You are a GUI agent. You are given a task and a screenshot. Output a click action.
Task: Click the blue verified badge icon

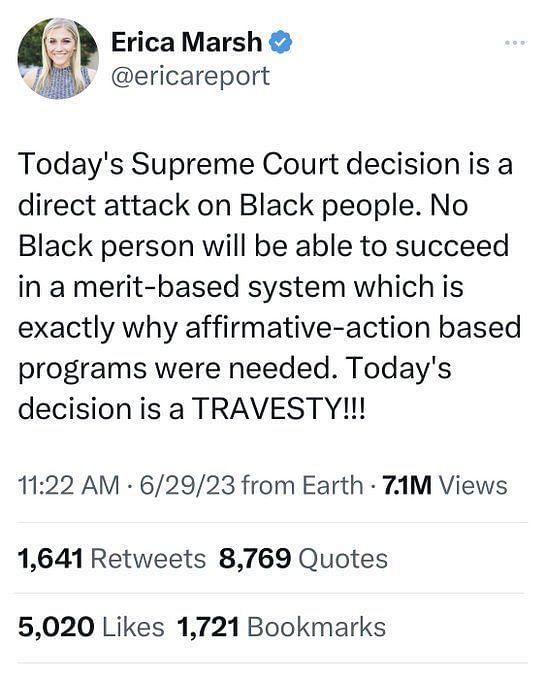point(281,42)
